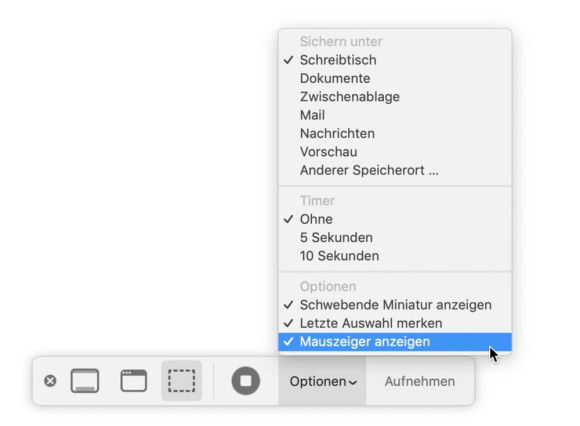The image size is (580, 426).
Task: Select the dashed capture selected portion icon
Action: 182,381
